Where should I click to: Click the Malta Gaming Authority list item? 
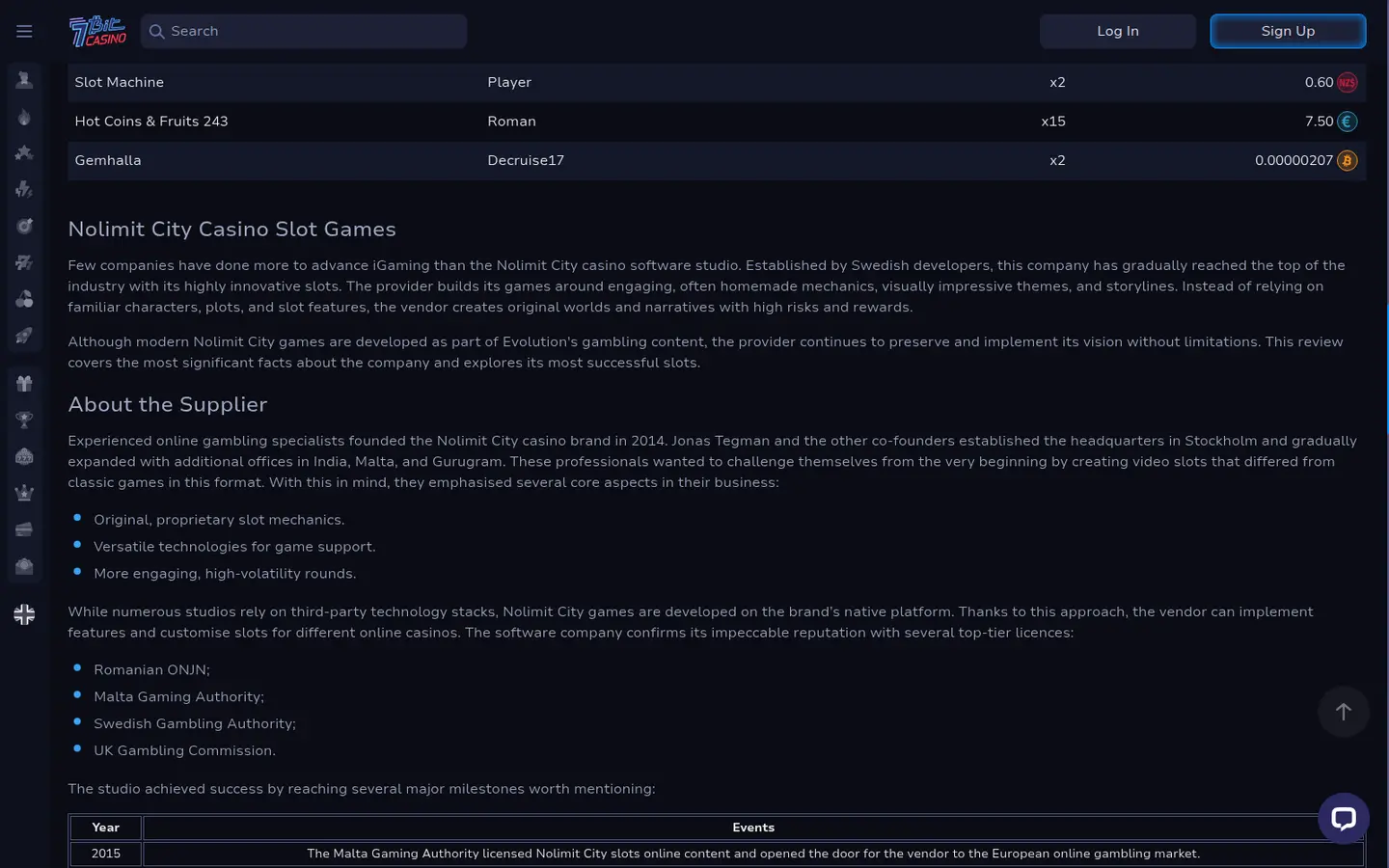(x=178, y=697)
